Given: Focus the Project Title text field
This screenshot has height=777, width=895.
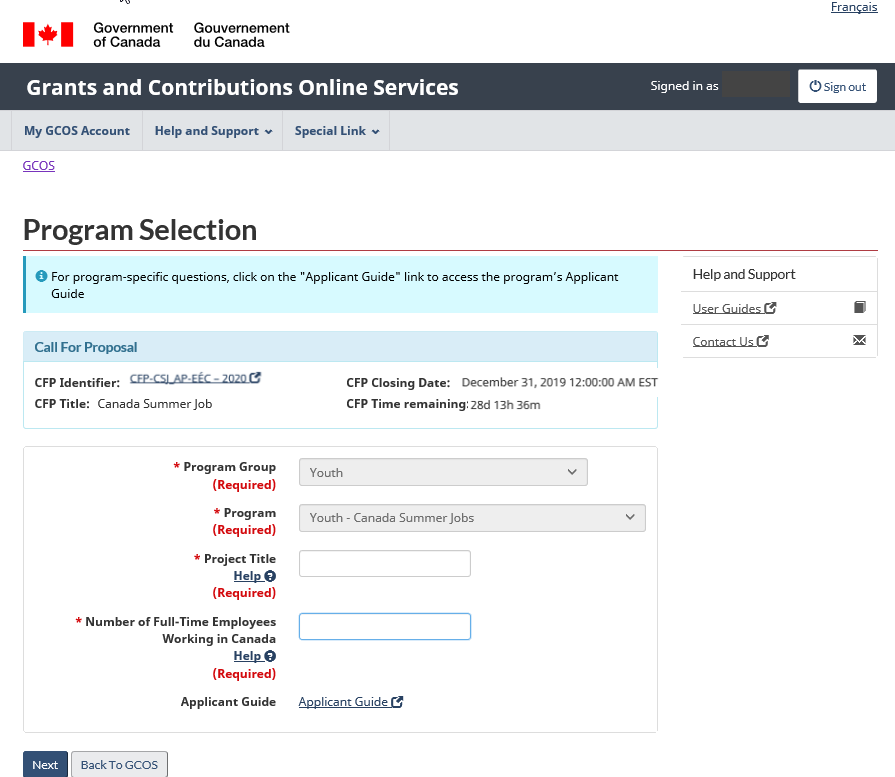Looking at the screenshot, I should coord(384,564).
